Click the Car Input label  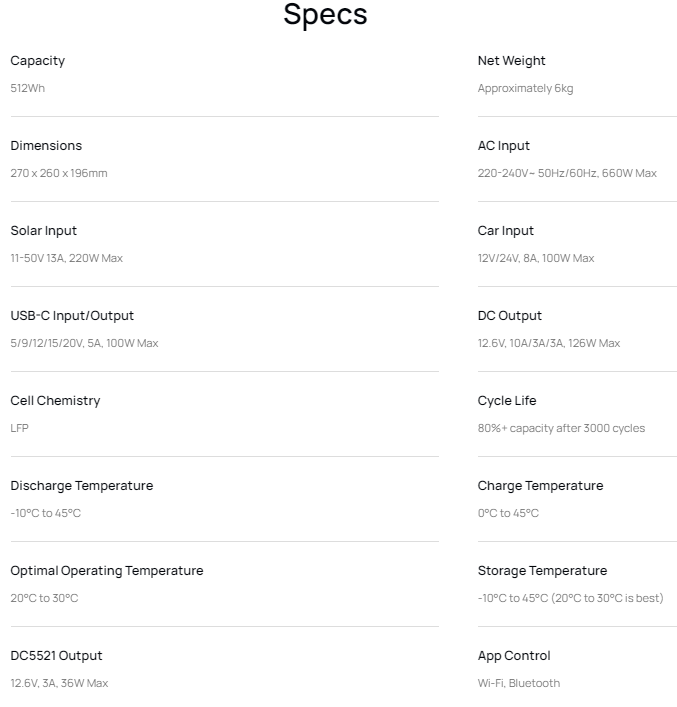click(x=506, y=231)
